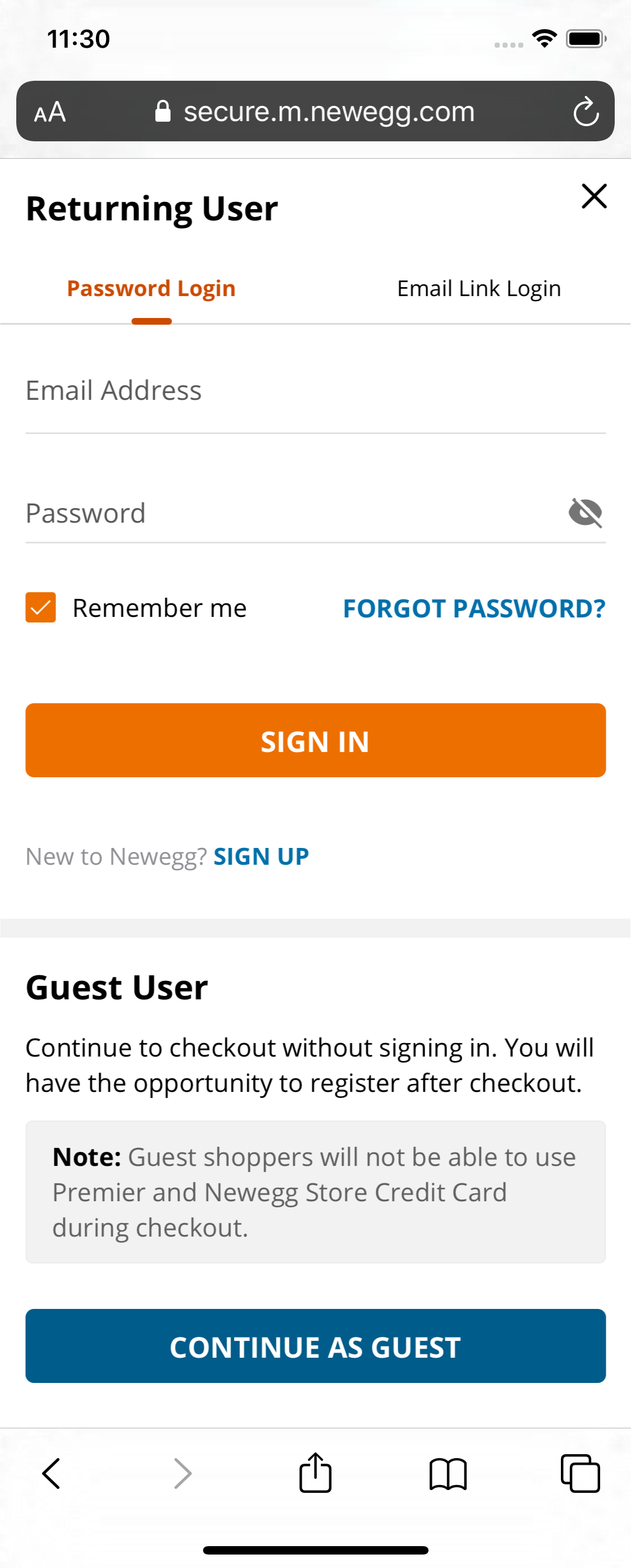
Task: Tap the forward navigation arrow
Action: 183,1474
